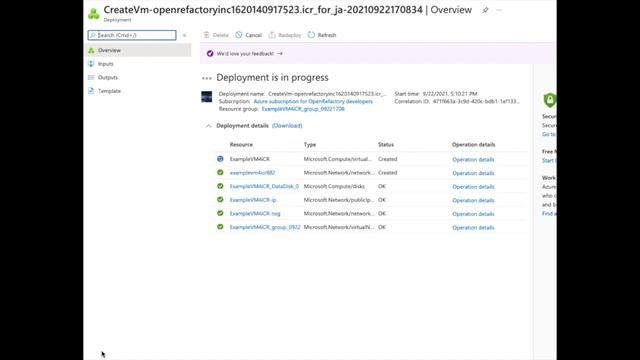Click the green check icon for examplevm4icr882

pyautogui.click(x=220, y=172)
